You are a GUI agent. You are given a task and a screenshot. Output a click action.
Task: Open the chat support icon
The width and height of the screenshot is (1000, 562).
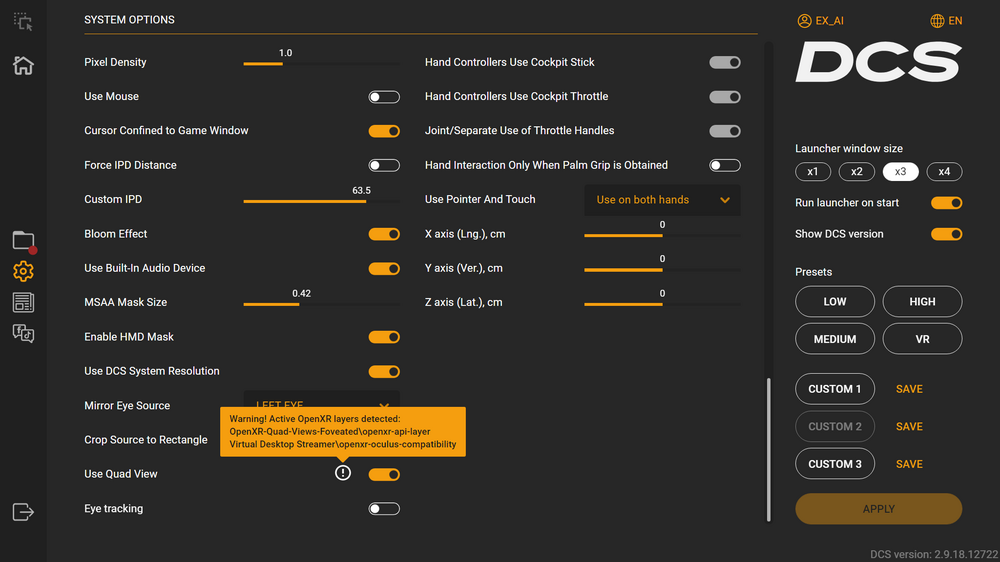(x=23, y=333)
